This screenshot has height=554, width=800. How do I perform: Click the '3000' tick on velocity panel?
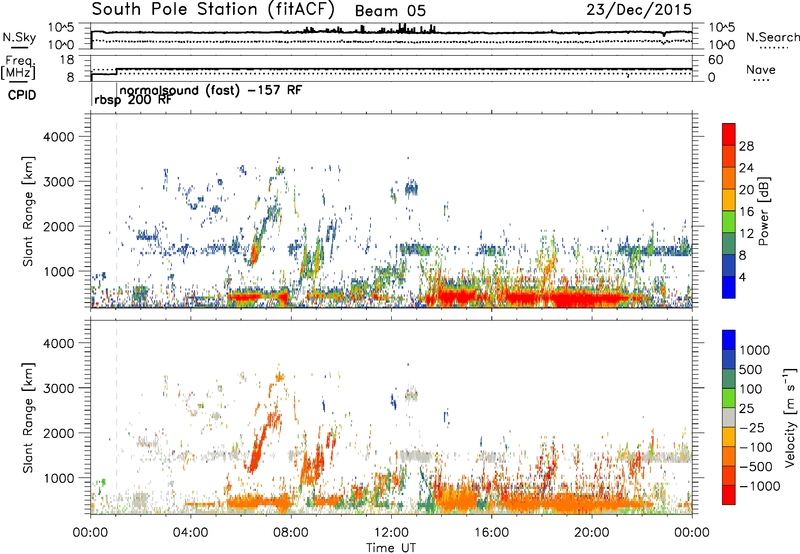59,388
